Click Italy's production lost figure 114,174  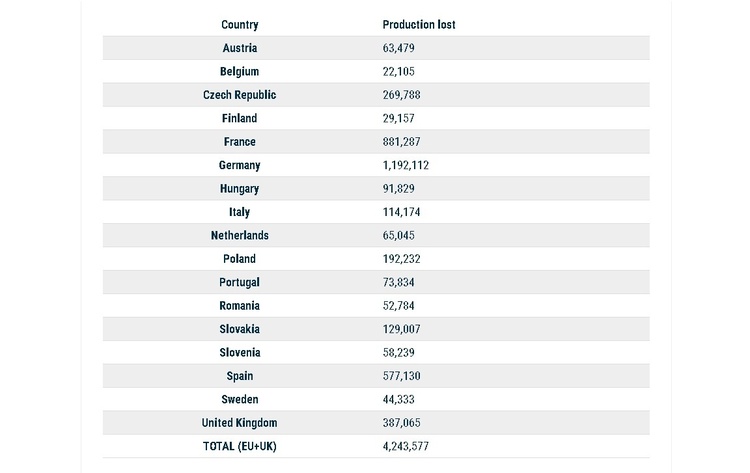[401, 212]
